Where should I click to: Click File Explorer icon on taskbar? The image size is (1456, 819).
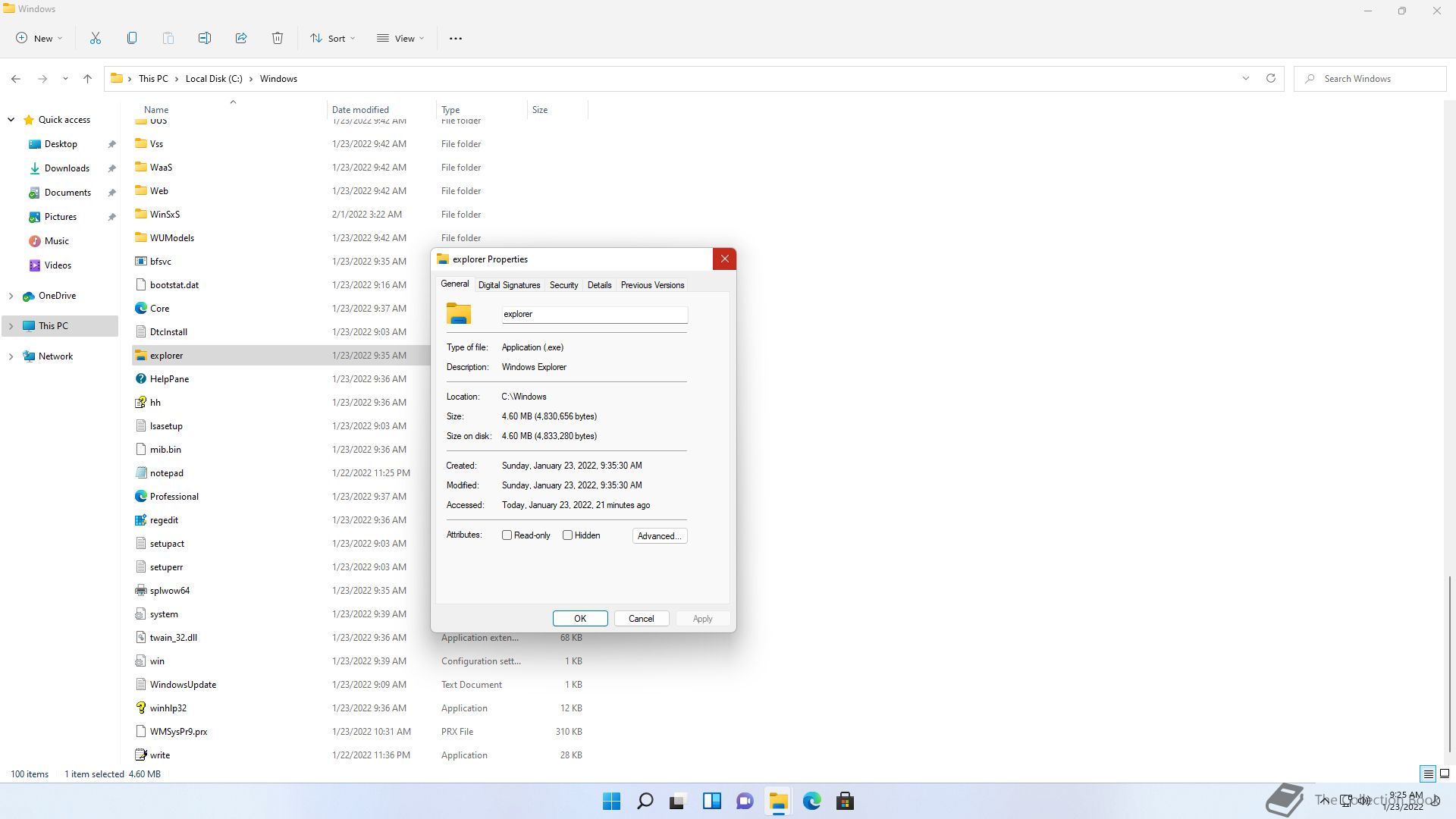click(x=778, y=801)
